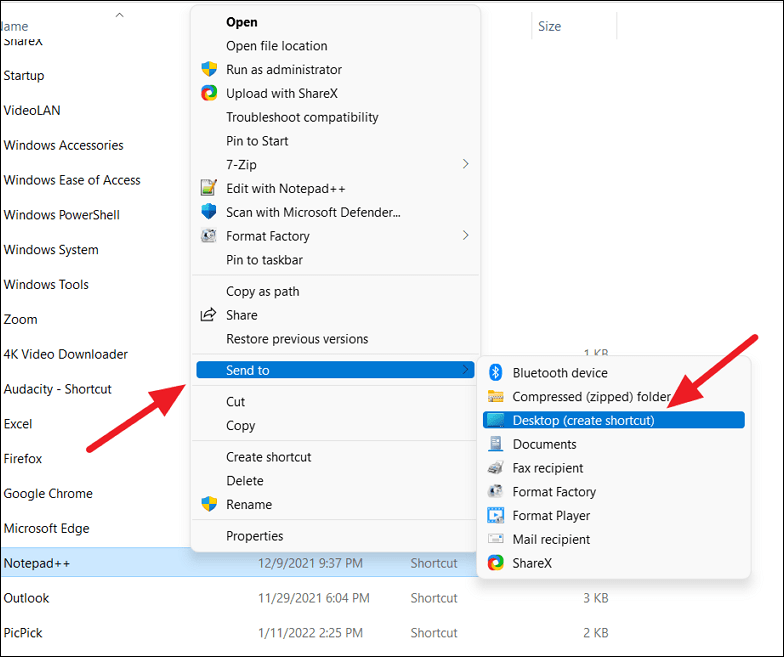Click the ShareX icon beside Upload with ShareX
784x657 pixels.
[208, 94]
